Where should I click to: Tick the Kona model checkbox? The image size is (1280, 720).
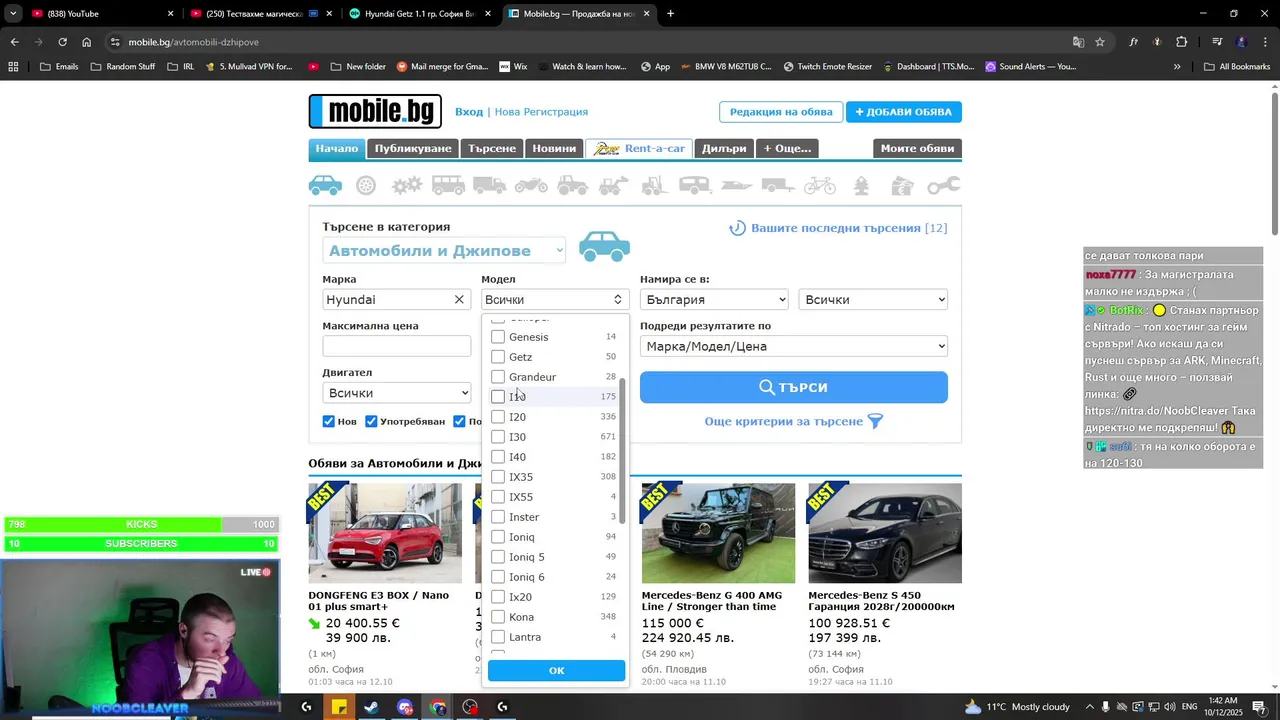tap(498, 617)
